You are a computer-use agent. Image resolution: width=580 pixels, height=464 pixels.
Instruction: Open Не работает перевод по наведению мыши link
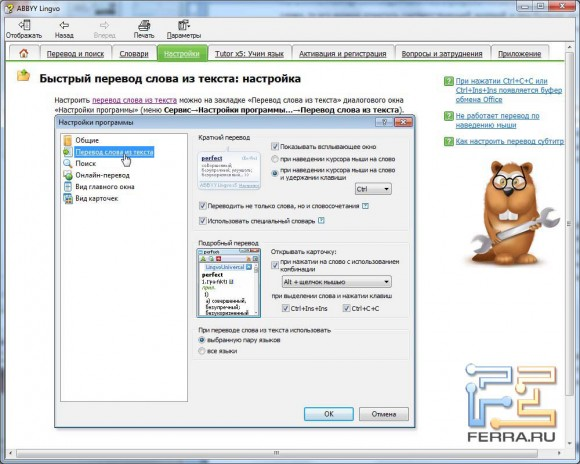pyautogui.click(x=498, y=120)
